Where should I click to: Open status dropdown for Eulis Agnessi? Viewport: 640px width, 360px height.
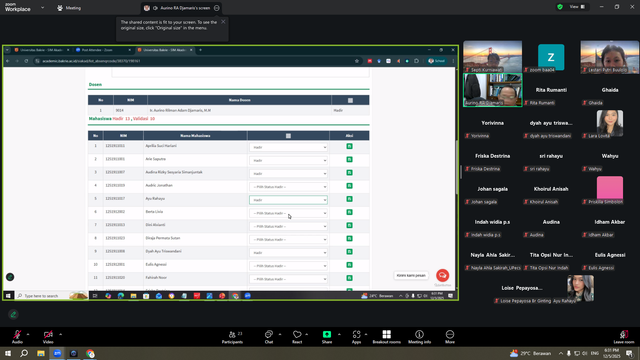click(288, 266)
